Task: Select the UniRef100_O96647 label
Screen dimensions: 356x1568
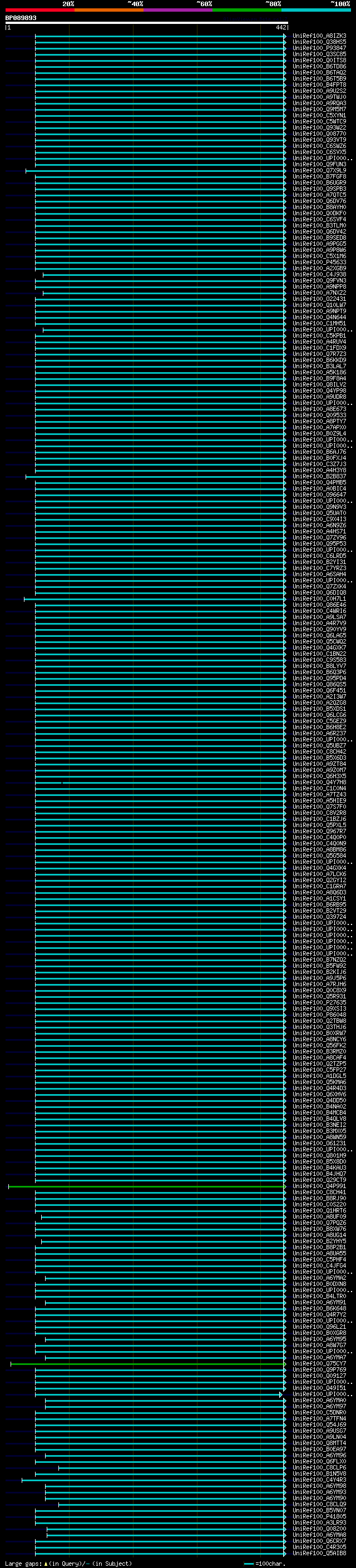Action: (x=319, y=495)
